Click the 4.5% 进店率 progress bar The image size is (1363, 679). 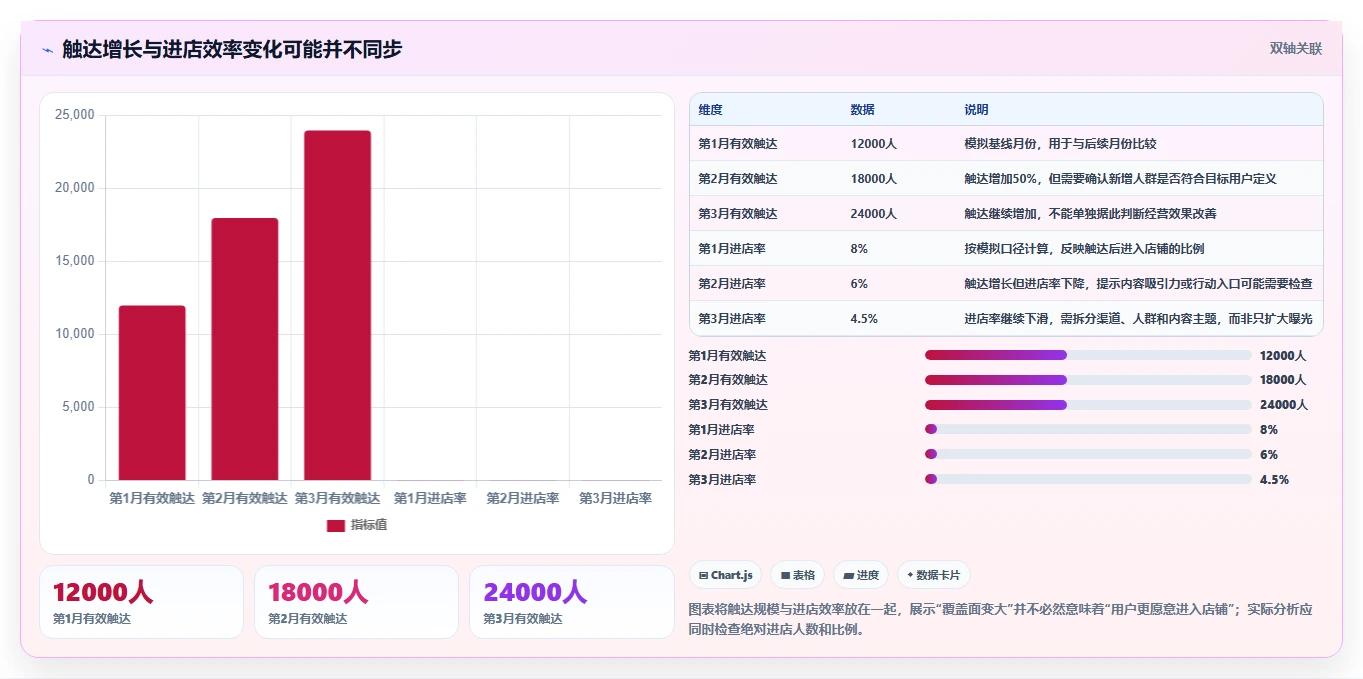pyautogui.click(x=1088, y=479)
